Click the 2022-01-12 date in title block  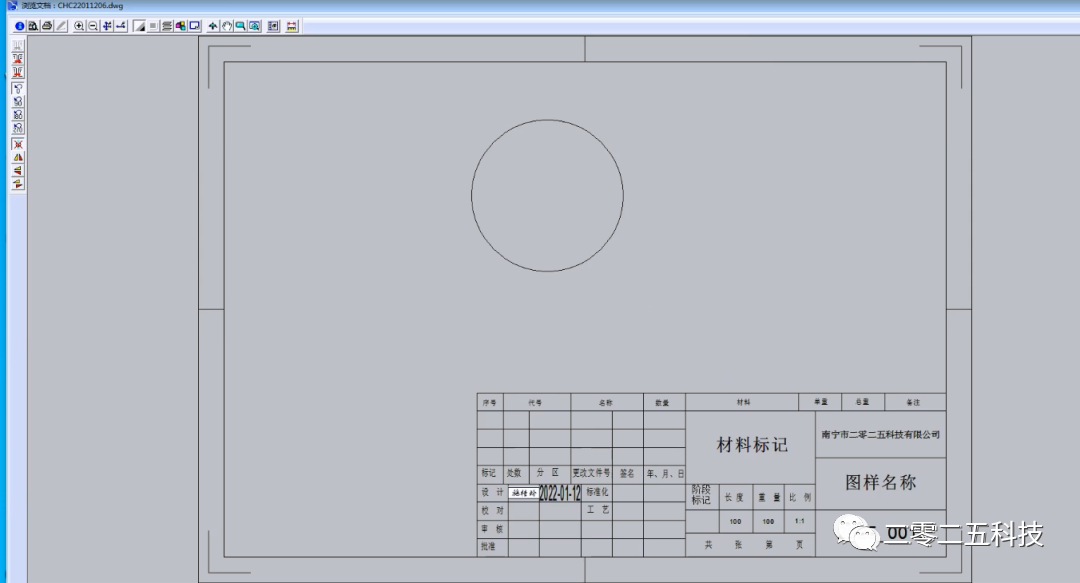tap(560, 493)
